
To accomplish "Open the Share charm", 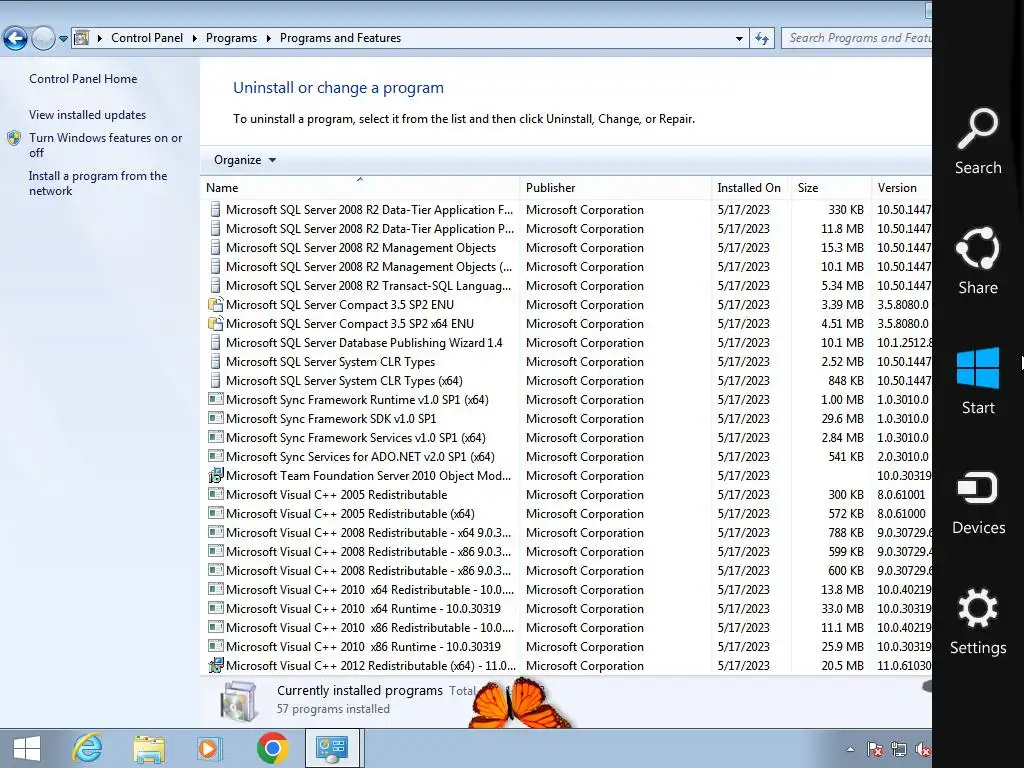I will point(978,261).
